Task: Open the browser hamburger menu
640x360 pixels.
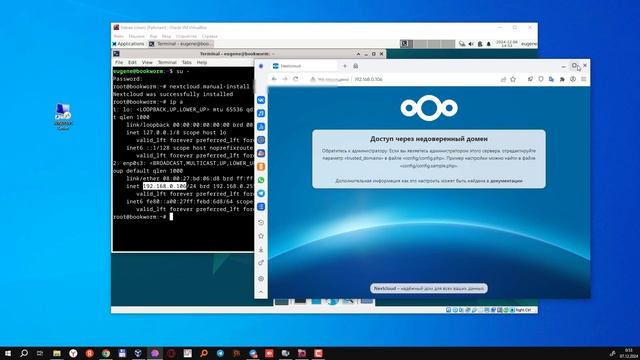Action: pyautogui.click(x=584, y=79)
